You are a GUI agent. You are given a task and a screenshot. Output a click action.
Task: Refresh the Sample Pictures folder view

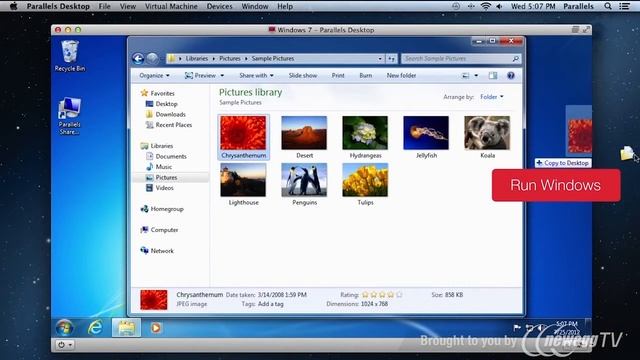click(x=391, y=59)
